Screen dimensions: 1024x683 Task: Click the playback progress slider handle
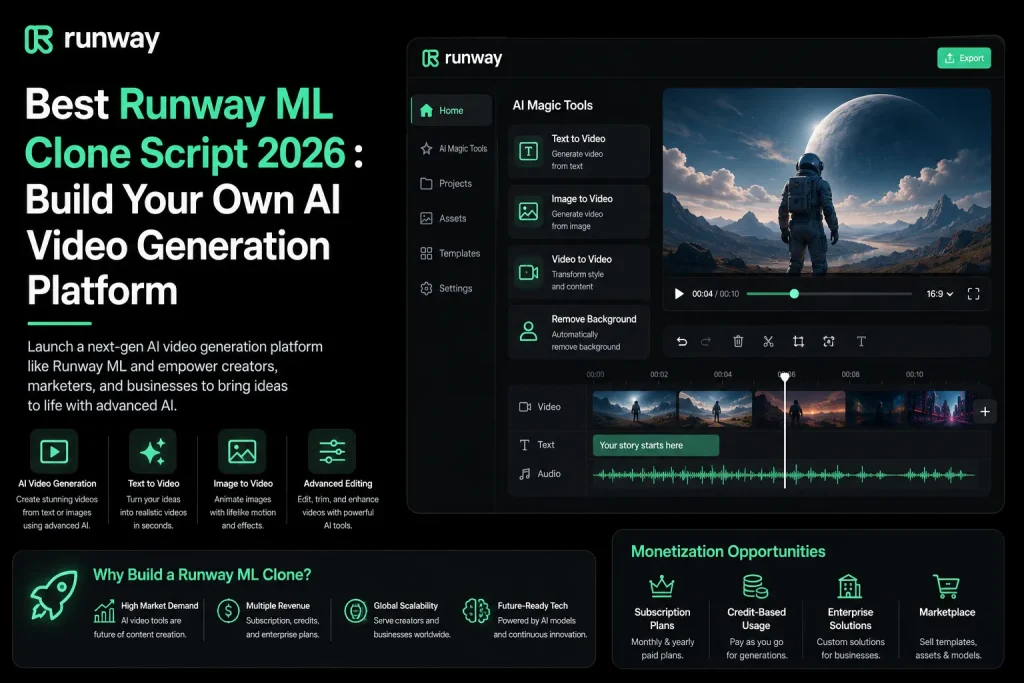(x=794, y=294)
